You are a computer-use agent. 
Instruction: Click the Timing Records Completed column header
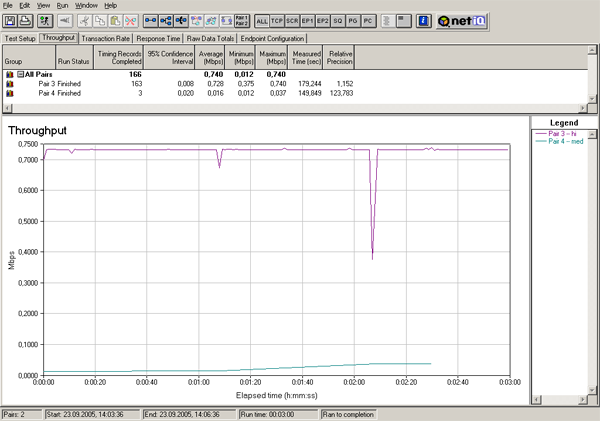pos(119,57)
